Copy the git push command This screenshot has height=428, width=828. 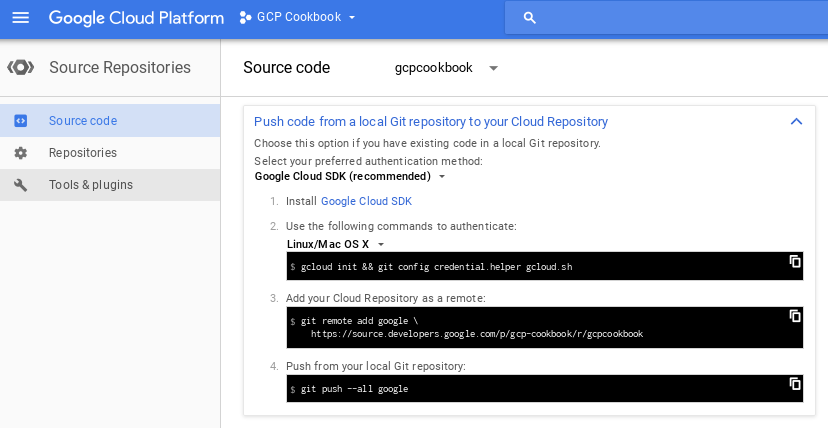(795, 383)
